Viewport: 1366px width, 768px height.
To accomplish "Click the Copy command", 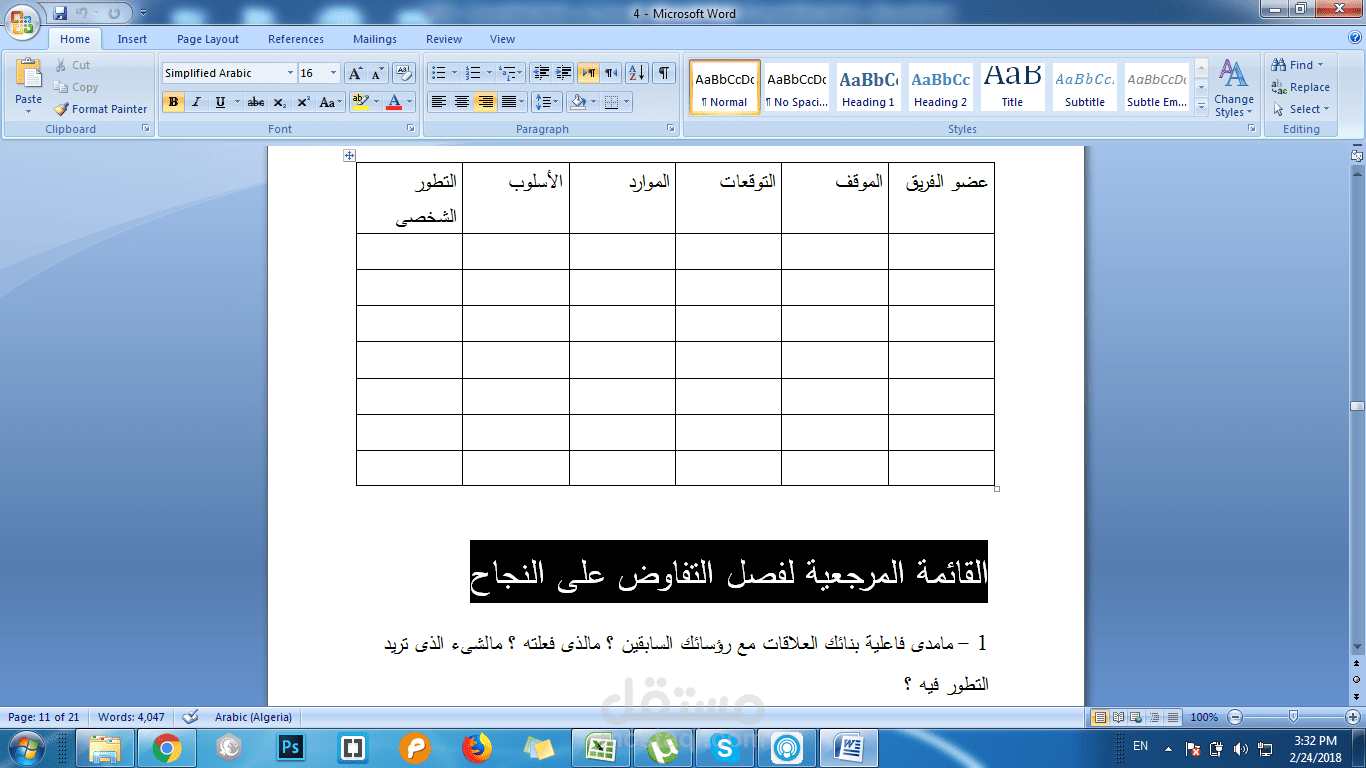I will [x=76, y=87].
